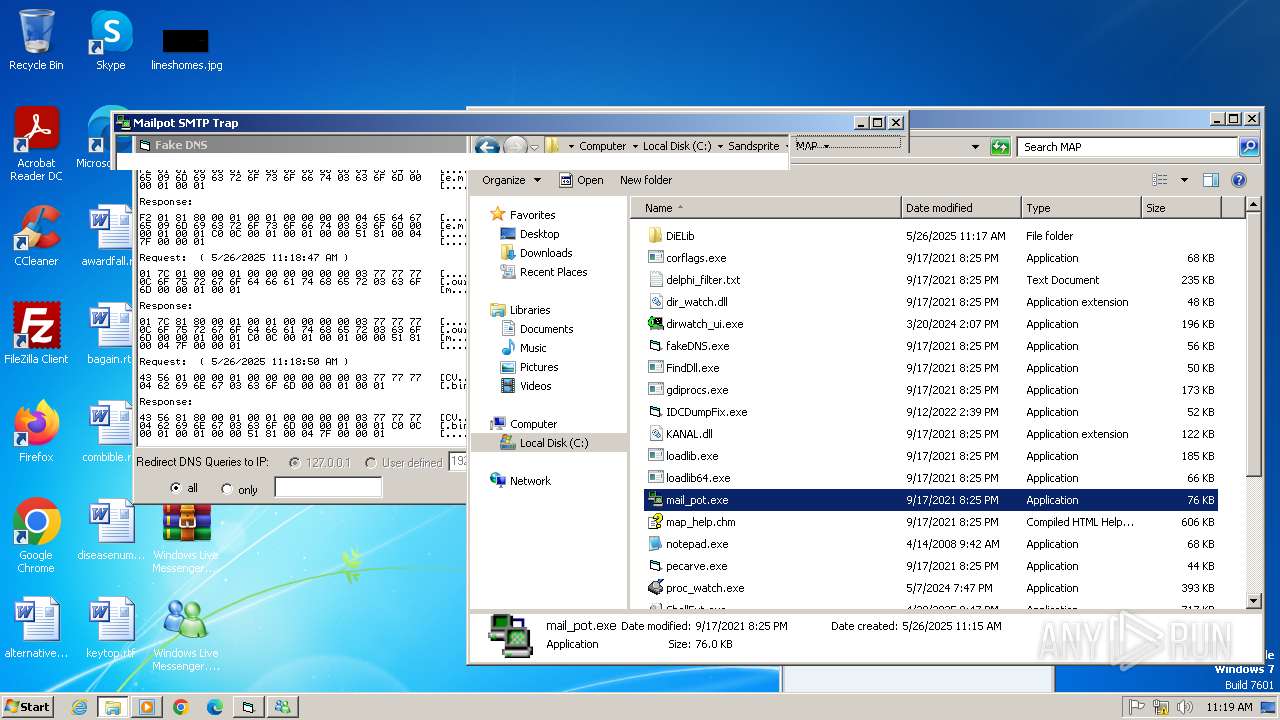This screenshot has height=720, width=1280.
Task: Click Chrome icon in the taskbar
Action: [x=180, y=707]
